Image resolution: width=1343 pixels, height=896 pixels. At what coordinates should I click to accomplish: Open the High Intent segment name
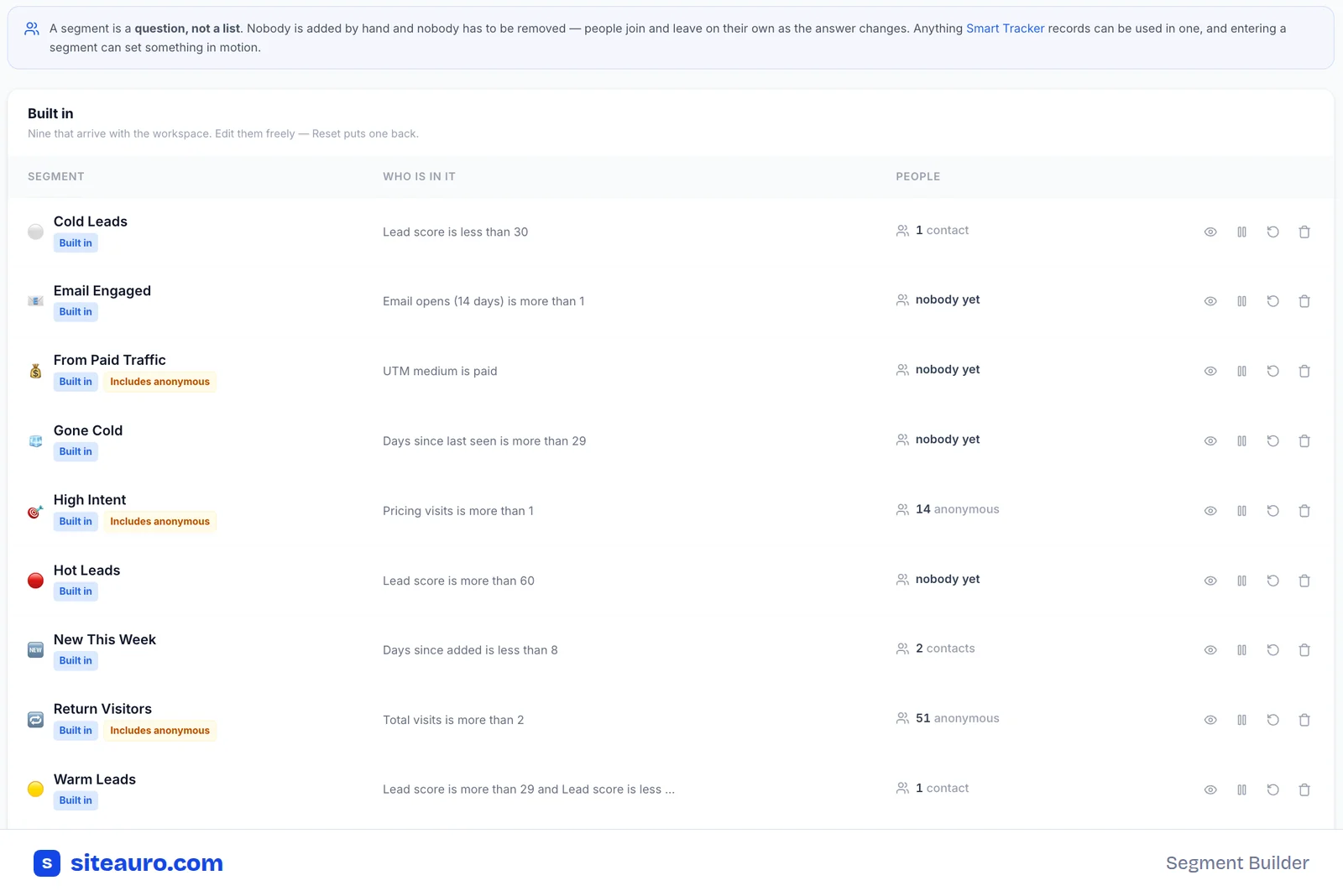click(x=90, y=500)
